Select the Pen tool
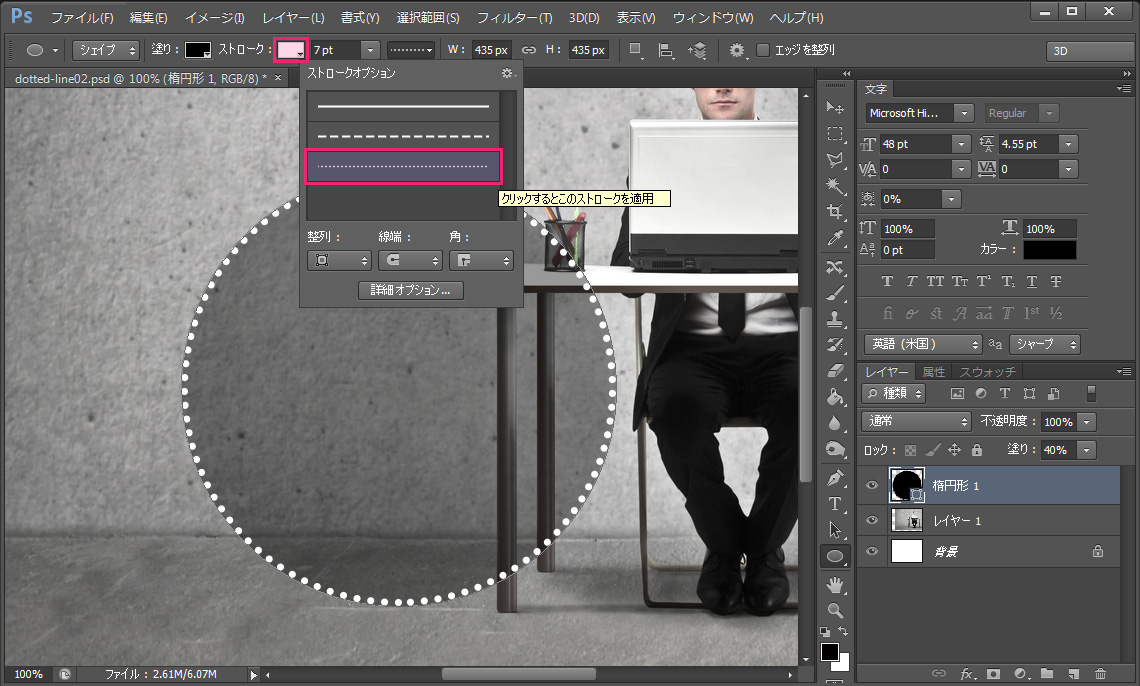This screenshot has width=1140, height=686. (x=835, y=478)
